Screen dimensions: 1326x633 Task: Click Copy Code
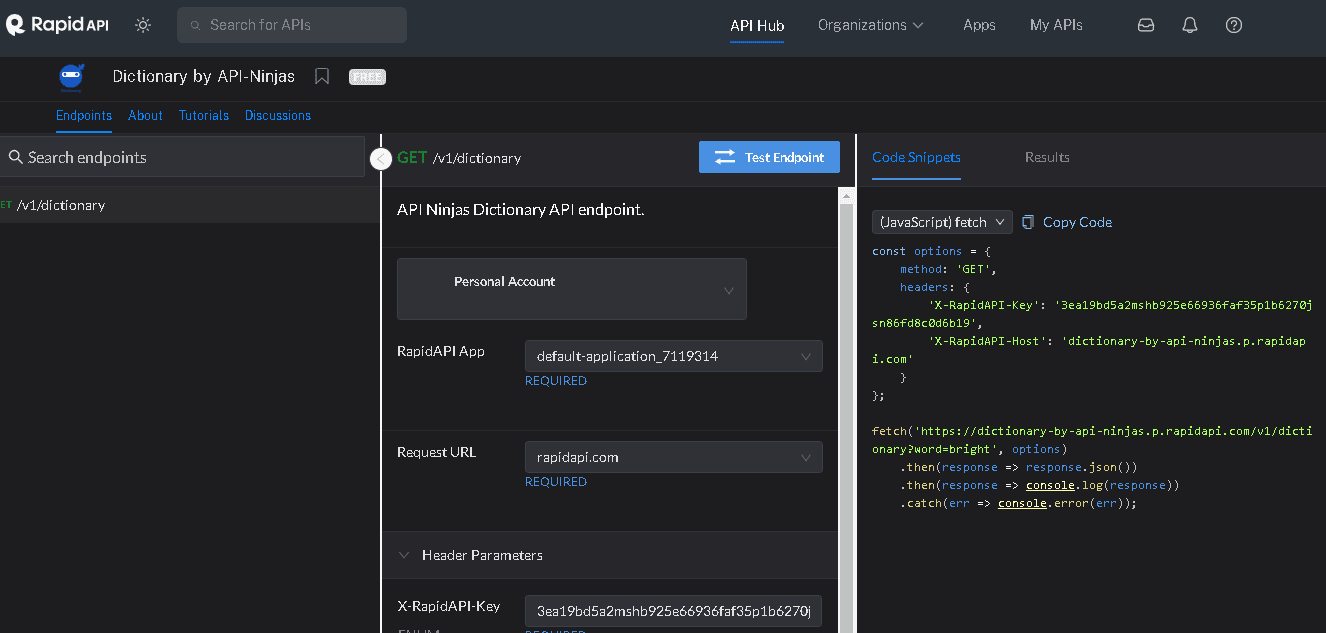pos(1067,222)
